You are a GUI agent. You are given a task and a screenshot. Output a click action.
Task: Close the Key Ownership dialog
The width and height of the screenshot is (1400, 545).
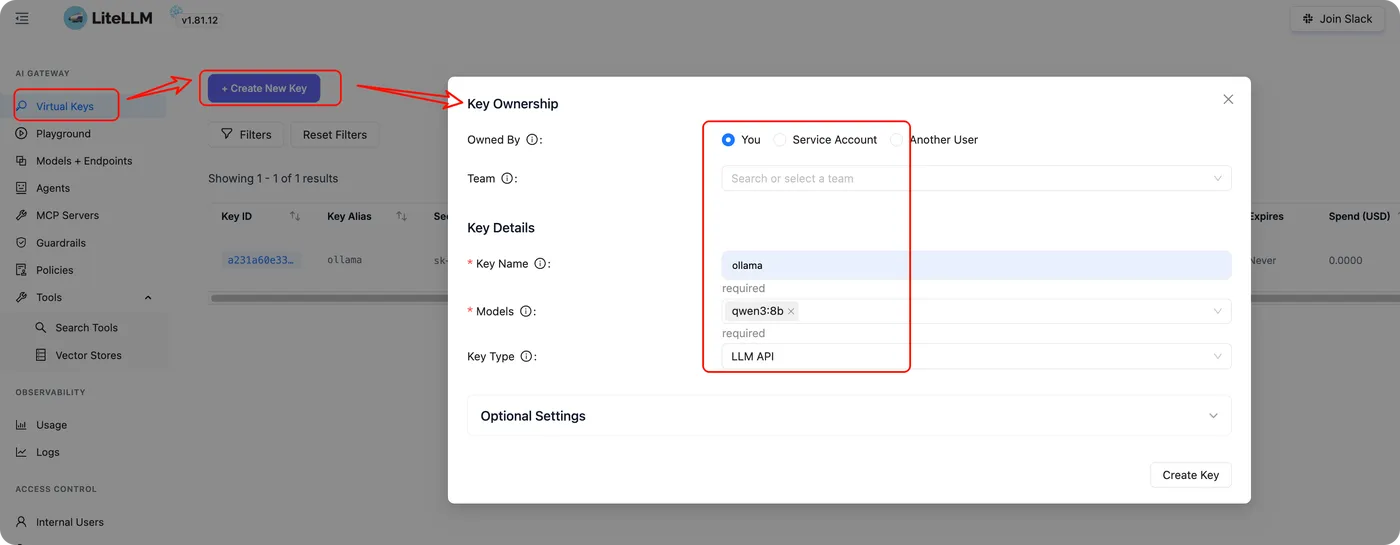(x=1228, y=99)
